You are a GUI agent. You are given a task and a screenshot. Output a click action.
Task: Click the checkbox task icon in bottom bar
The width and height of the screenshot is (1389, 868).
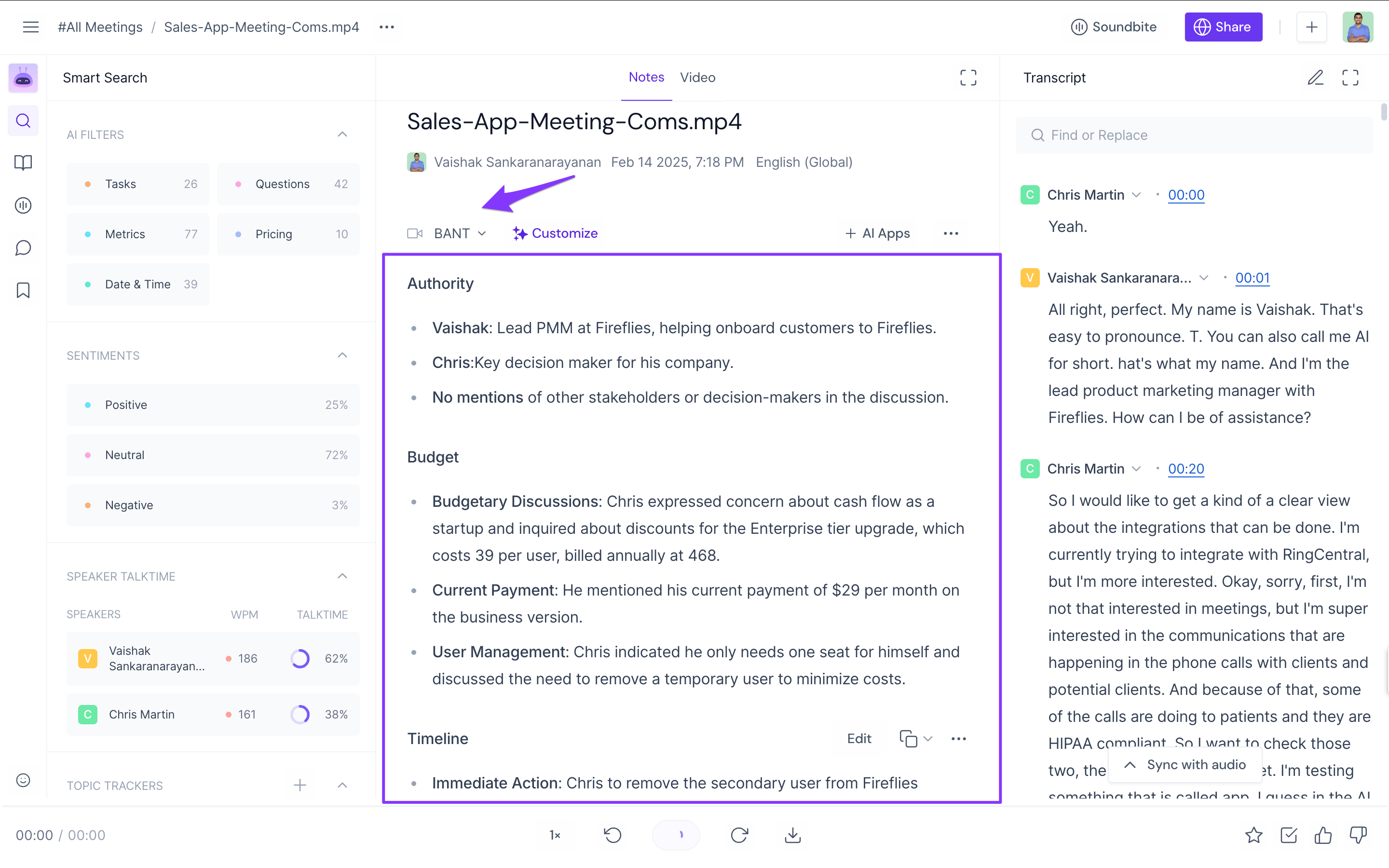(1289, 835)
